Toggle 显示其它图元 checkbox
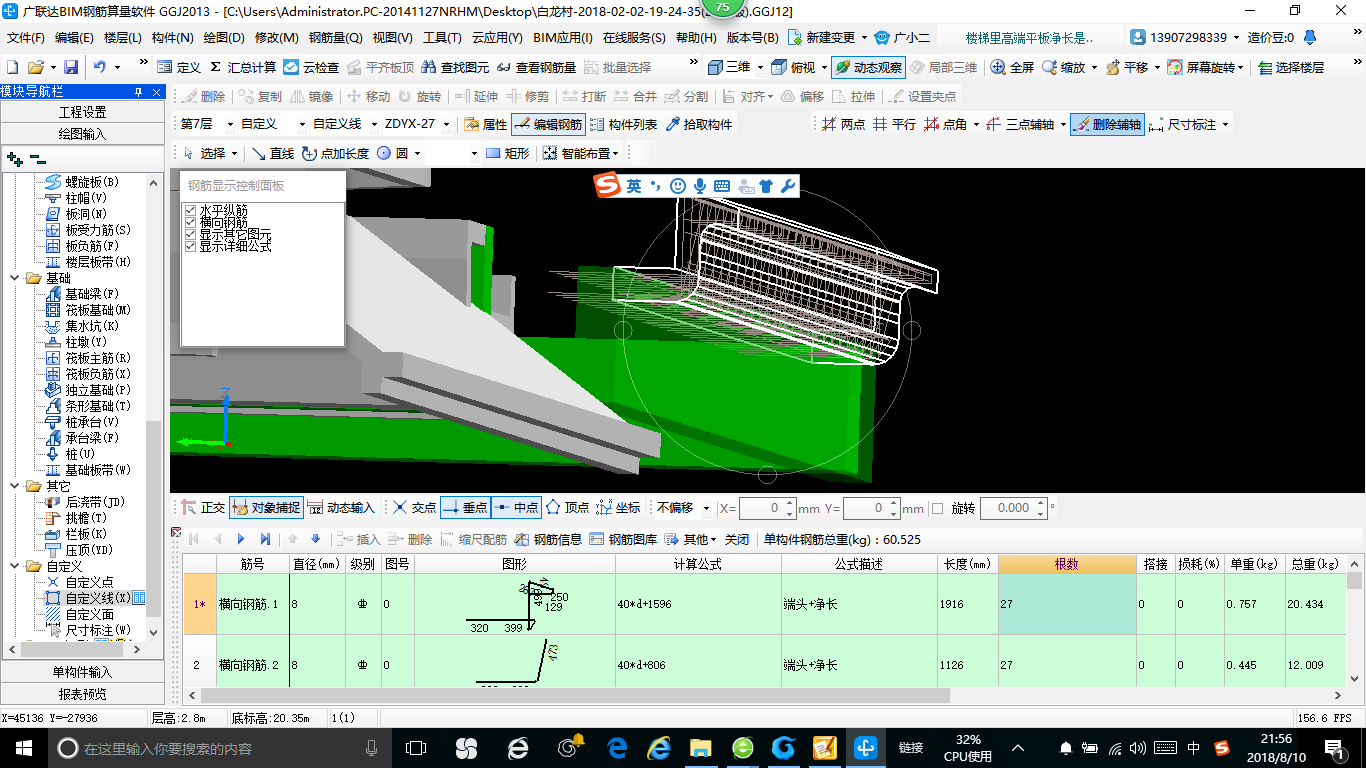This screenshot has width=1366, height=768. point(190,234)
